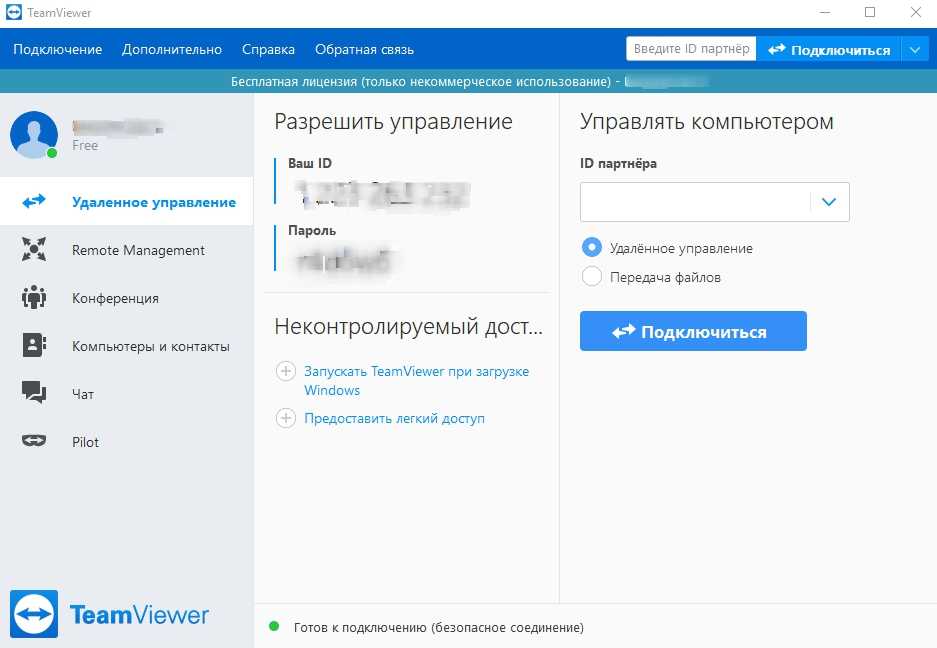Expand the ID партнёра dropdown arrow
Viewport: 937px width, 648px height.
pos(828,202)
